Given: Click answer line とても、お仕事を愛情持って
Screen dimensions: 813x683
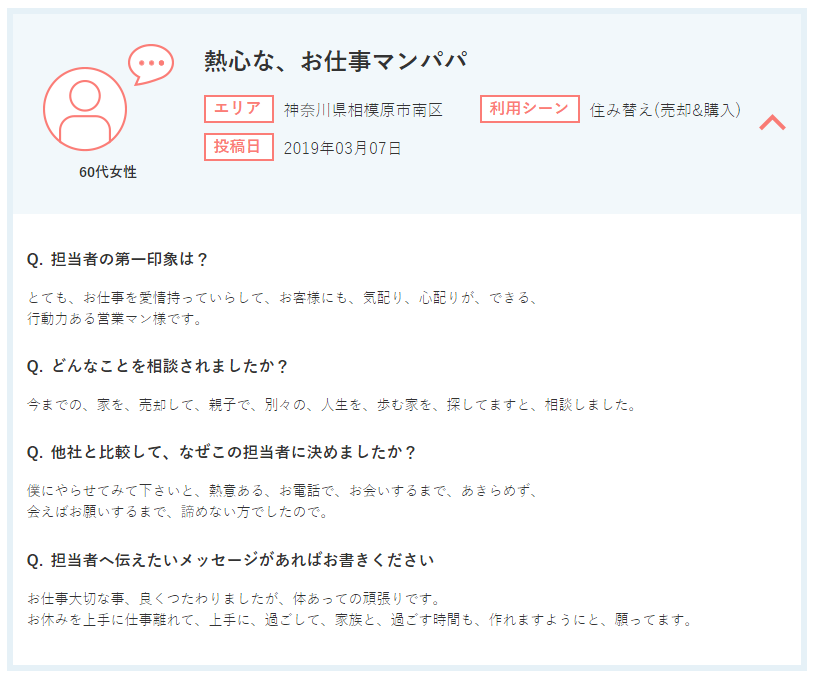Looking at the screenshot, I should (x=283, y=298).
